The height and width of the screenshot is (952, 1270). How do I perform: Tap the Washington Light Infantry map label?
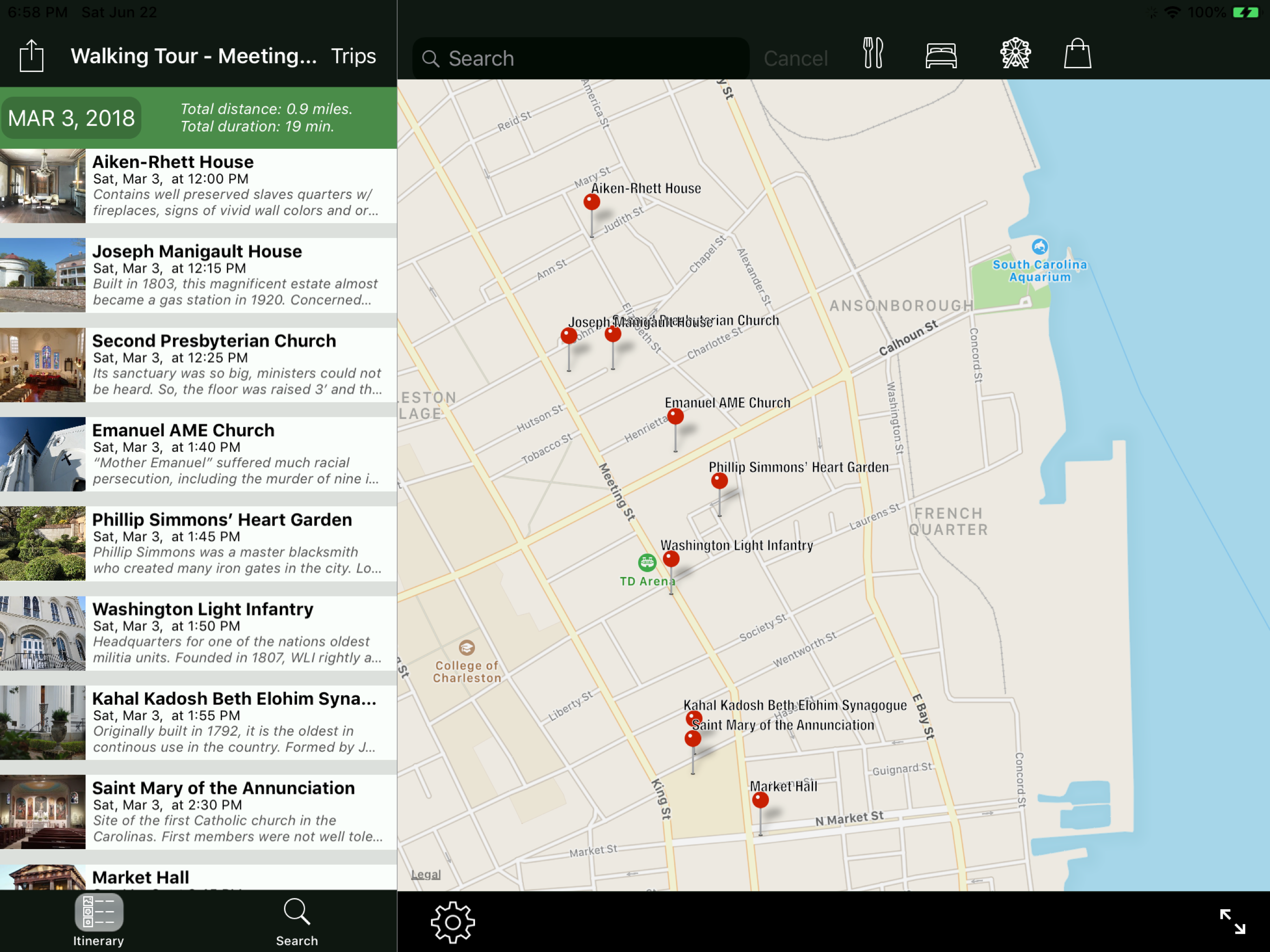pyautogui.click(x=737, y=545)
